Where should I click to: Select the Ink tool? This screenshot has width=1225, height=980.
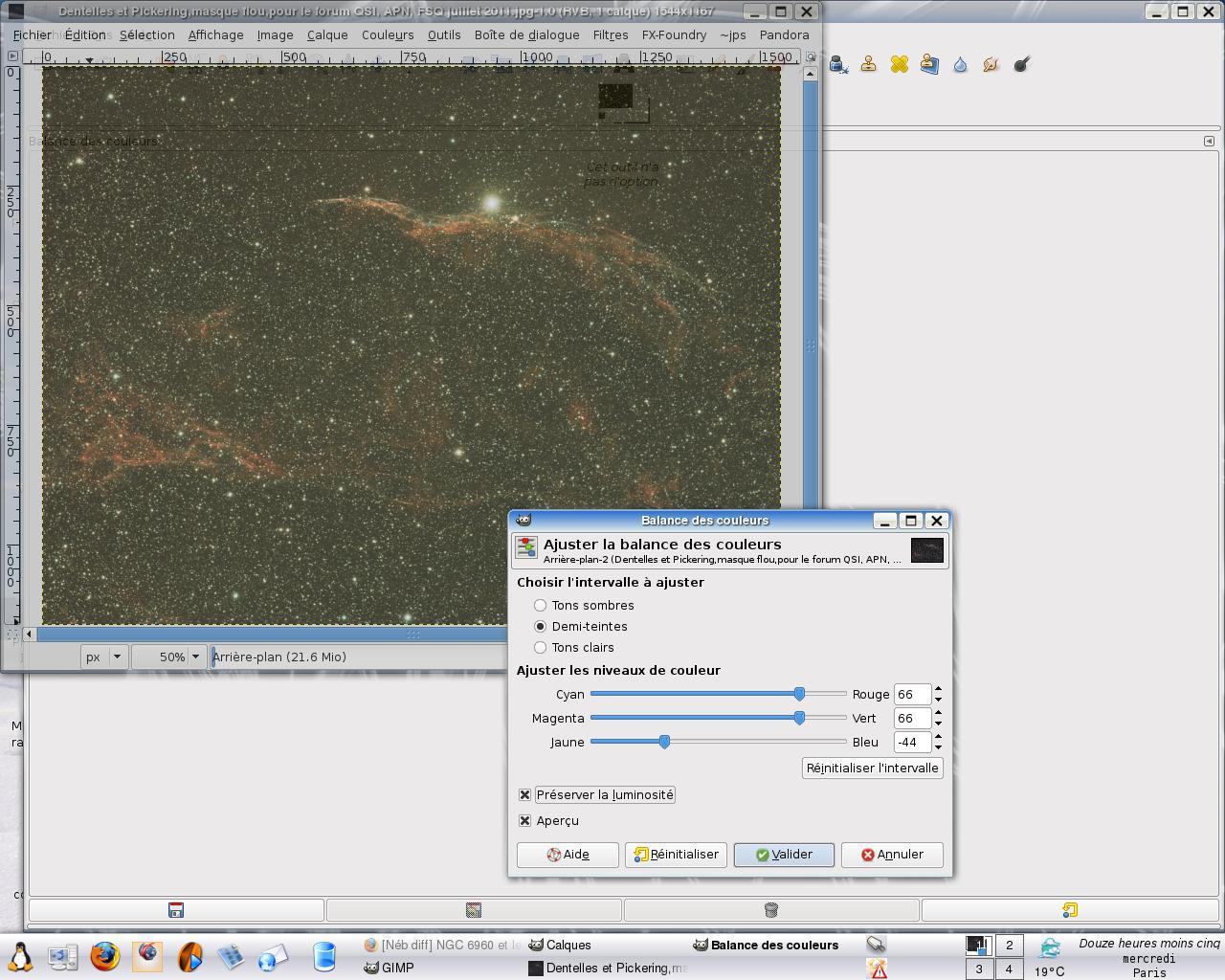point(837,64)
